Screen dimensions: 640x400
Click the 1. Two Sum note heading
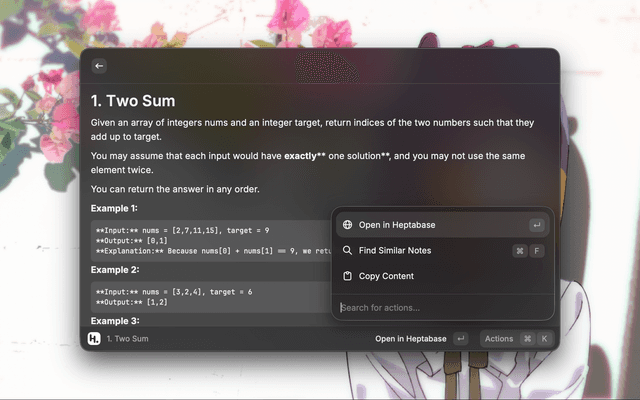[x=133, y=101]
